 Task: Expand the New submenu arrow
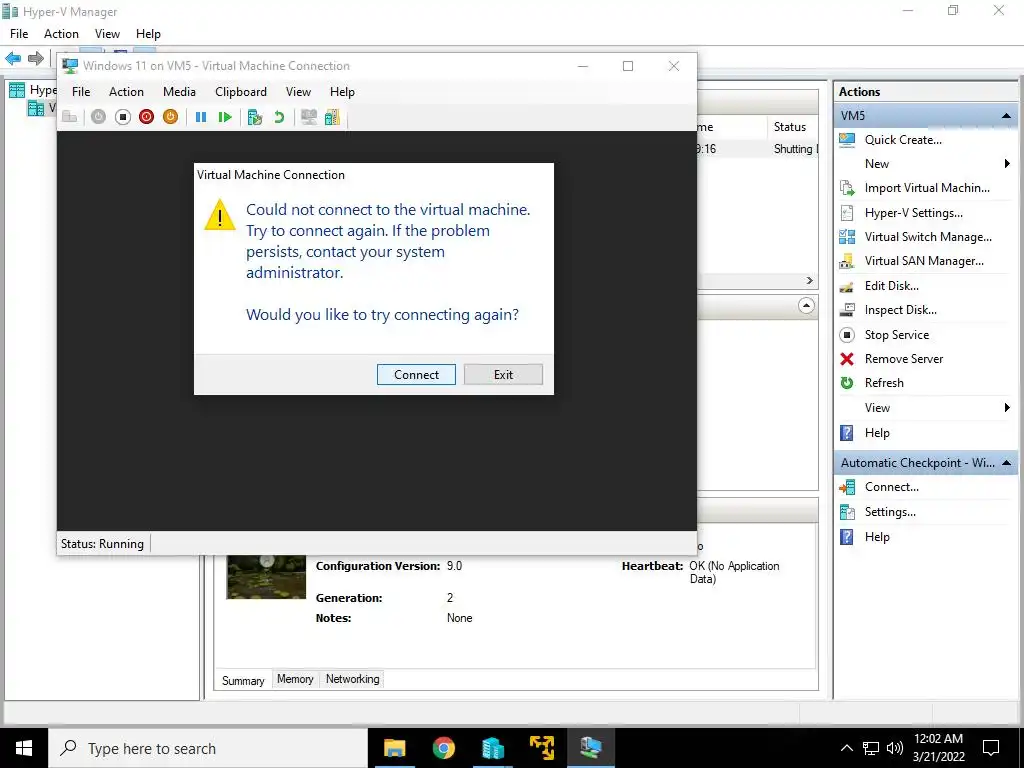[1007, 163]
